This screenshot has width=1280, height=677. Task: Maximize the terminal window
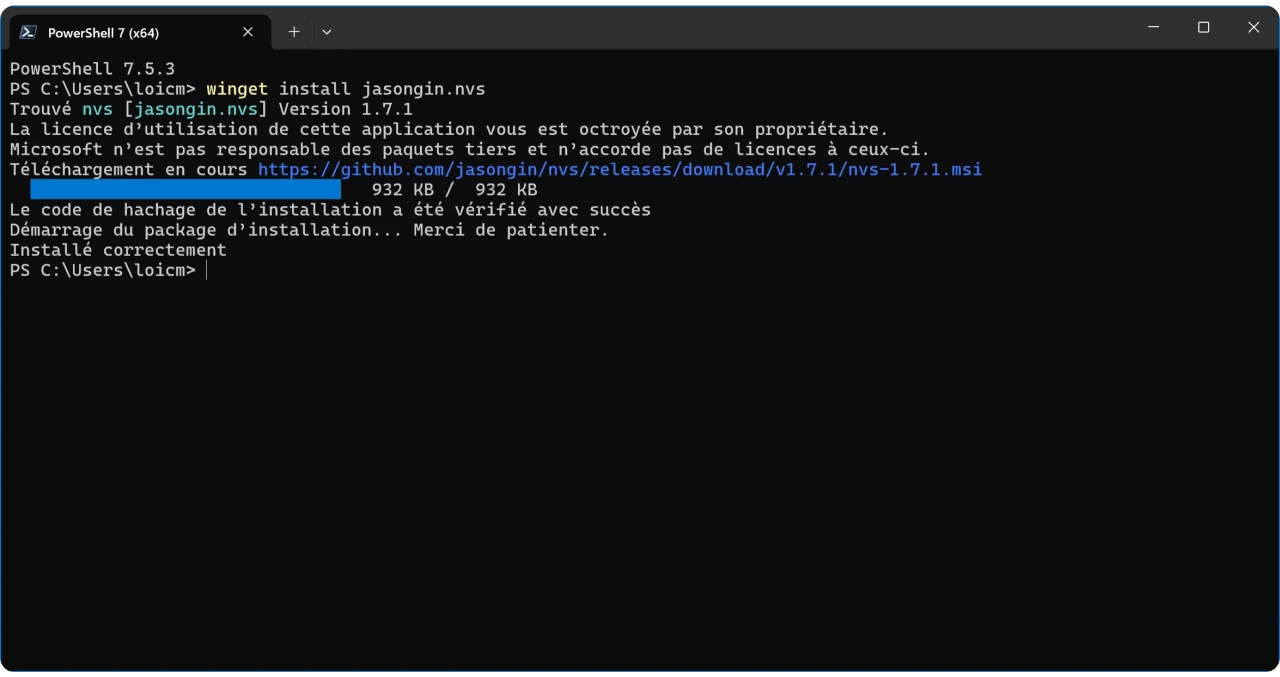[x=1204, y=28]
